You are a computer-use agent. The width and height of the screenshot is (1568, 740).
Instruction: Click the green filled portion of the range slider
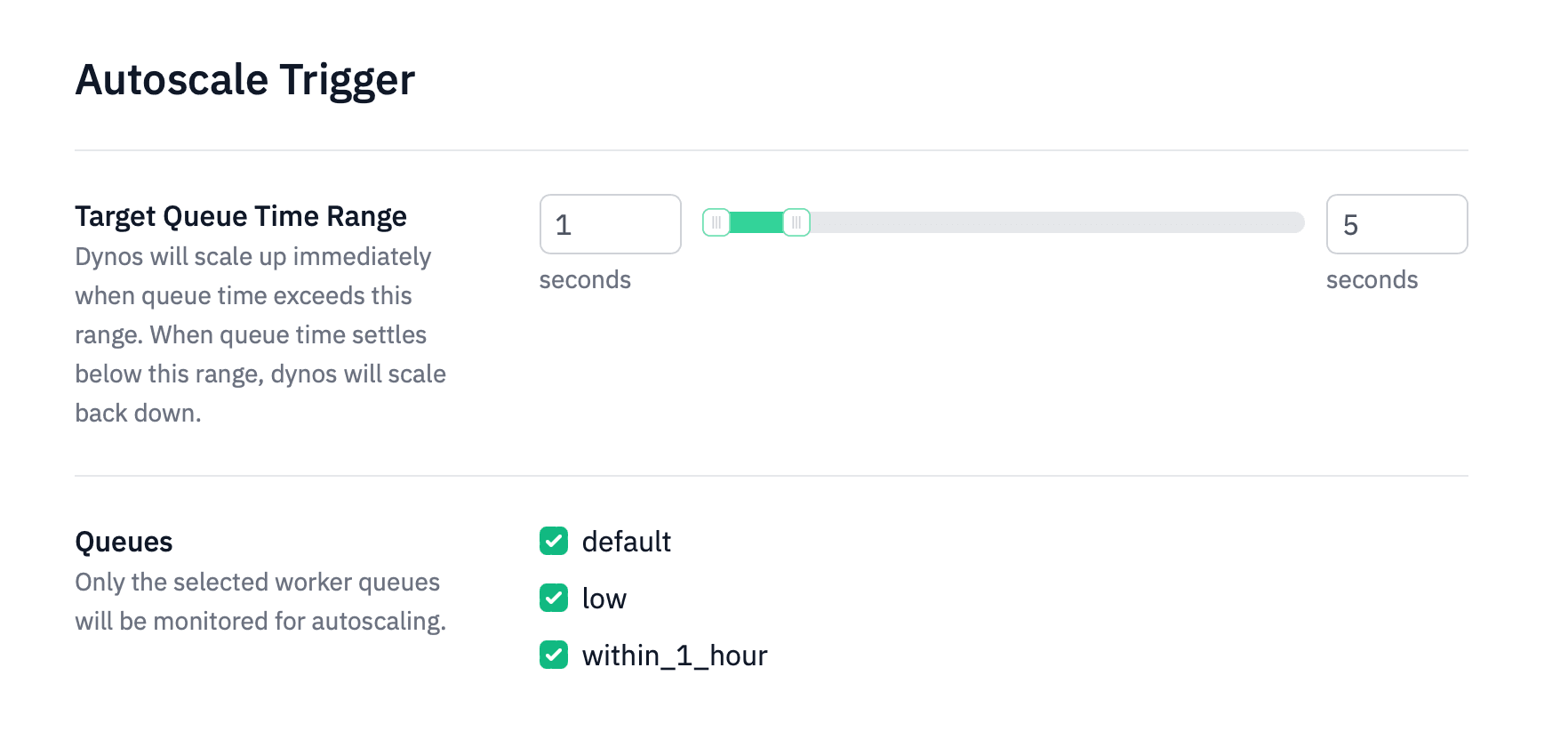pos(756,223)
